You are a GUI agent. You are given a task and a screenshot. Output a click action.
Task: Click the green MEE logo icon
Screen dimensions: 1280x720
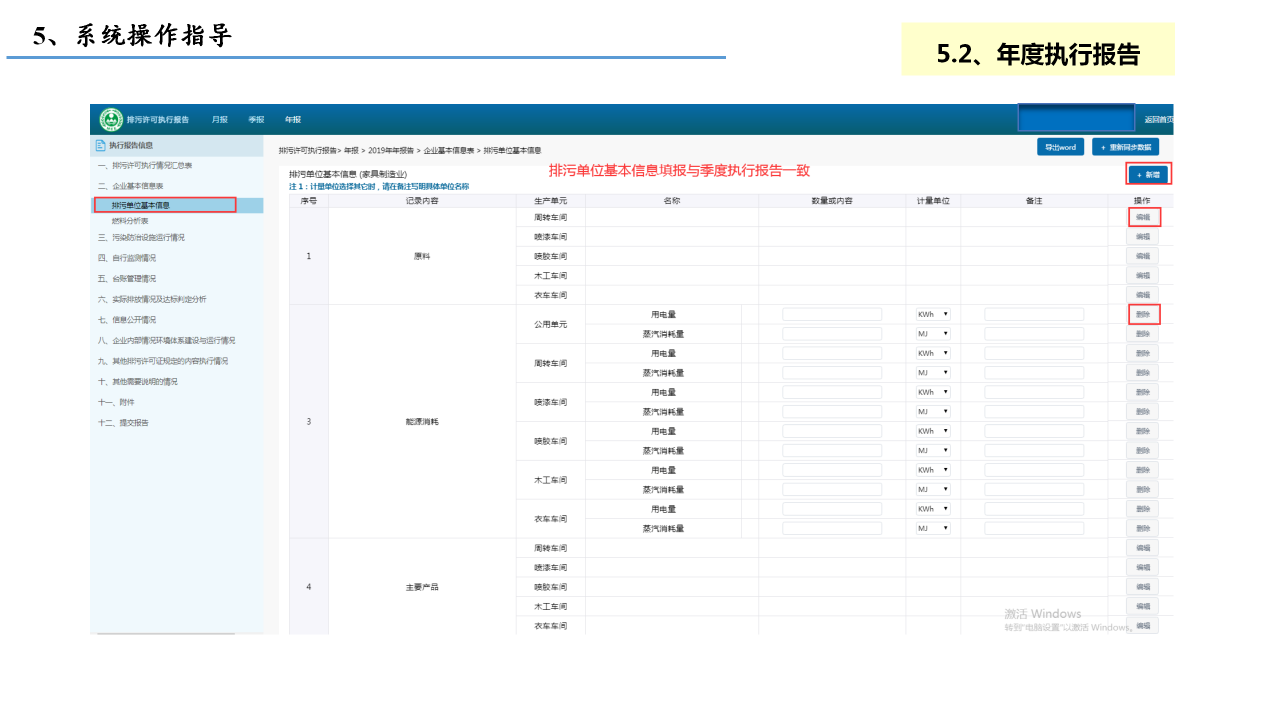pyautogui.click(x=111, y=119)
